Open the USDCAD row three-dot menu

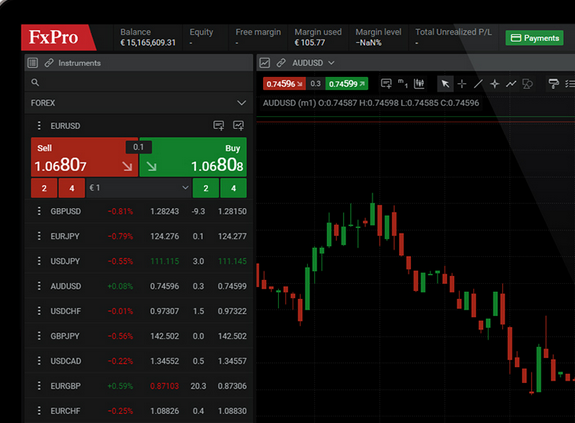(39, 361)
